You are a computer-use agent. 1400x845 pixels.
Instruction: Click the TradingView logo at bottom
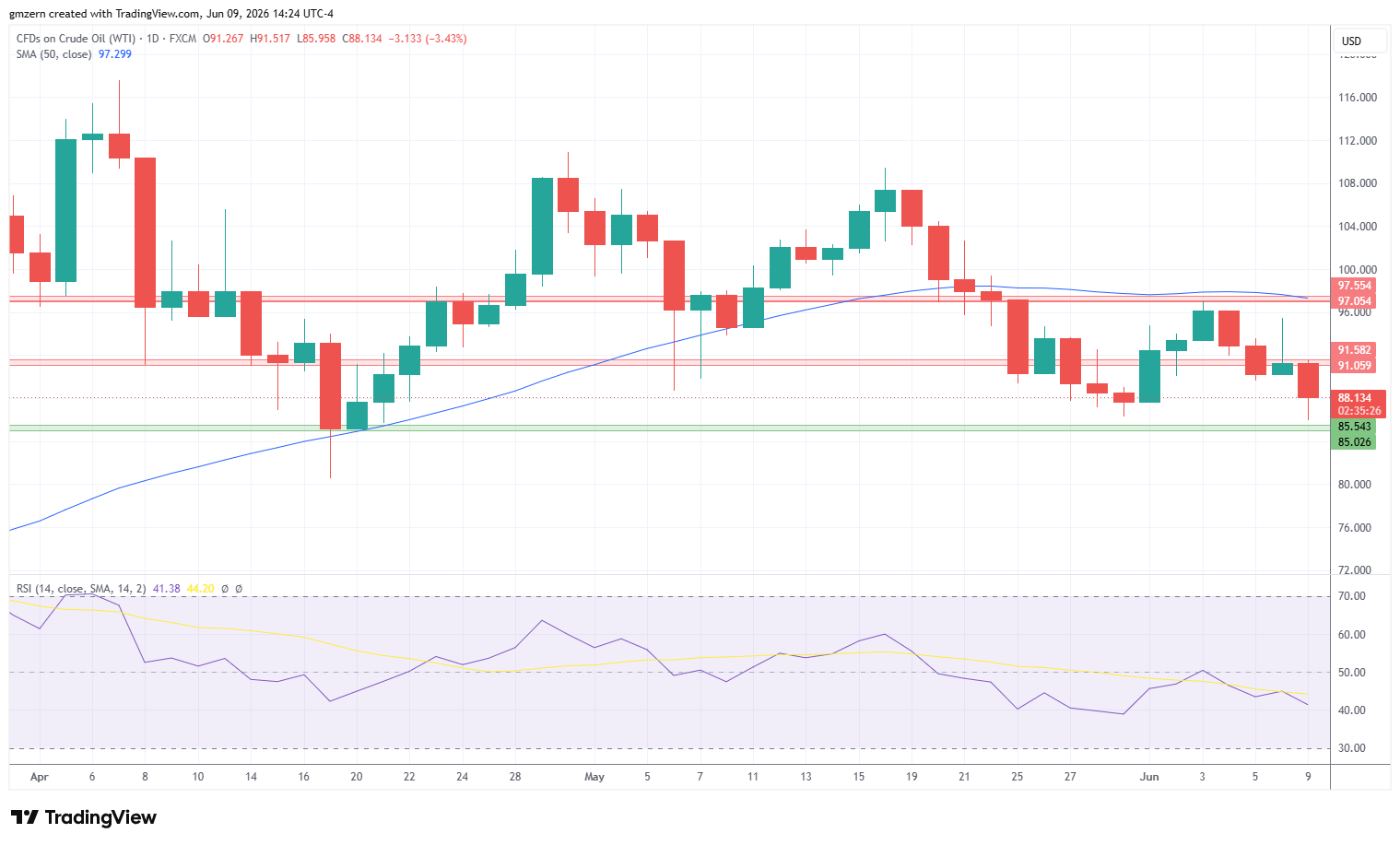click(x=84, y=817)
